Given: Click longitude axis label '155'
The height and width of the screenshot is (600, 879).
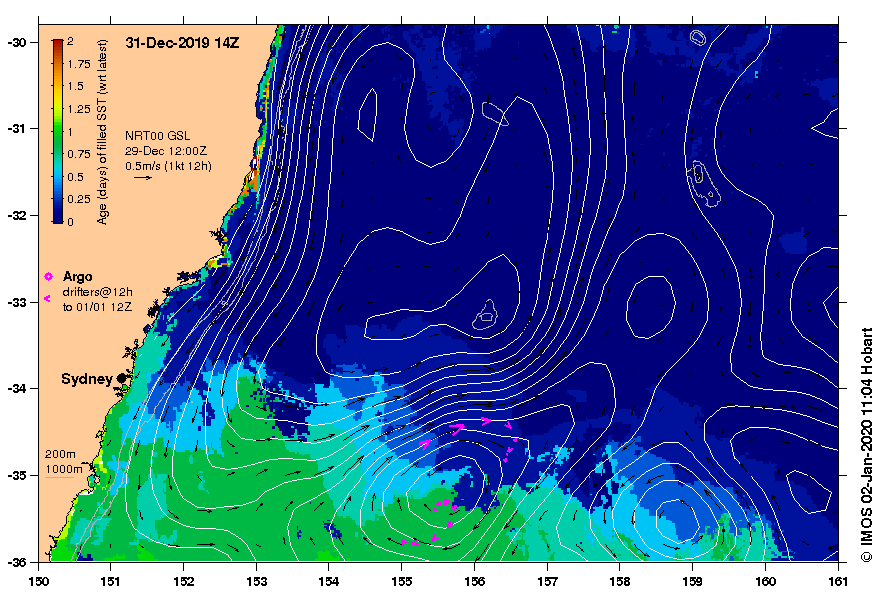Looking at the screenshot, I should coord(401,581).
